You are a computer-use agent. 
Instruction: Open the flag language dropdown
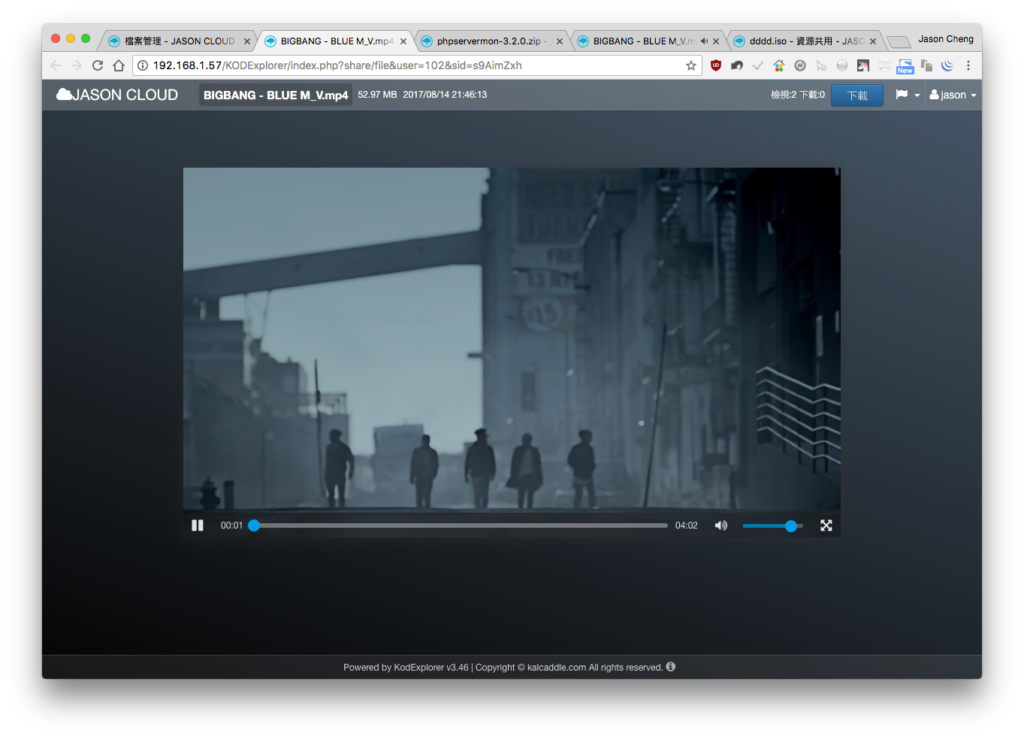coord(907,95)
